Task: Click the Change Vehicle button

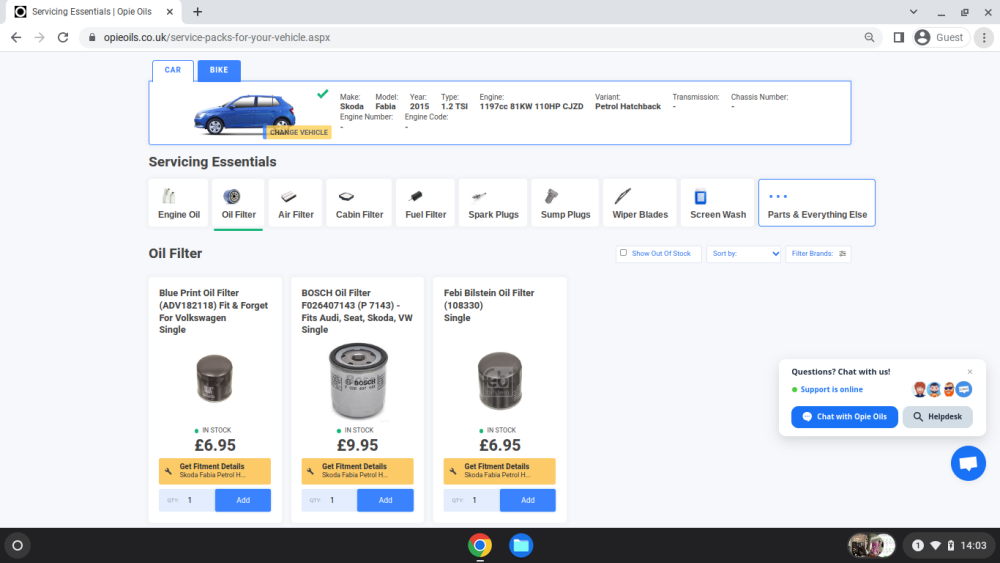Action: point(298,132)
